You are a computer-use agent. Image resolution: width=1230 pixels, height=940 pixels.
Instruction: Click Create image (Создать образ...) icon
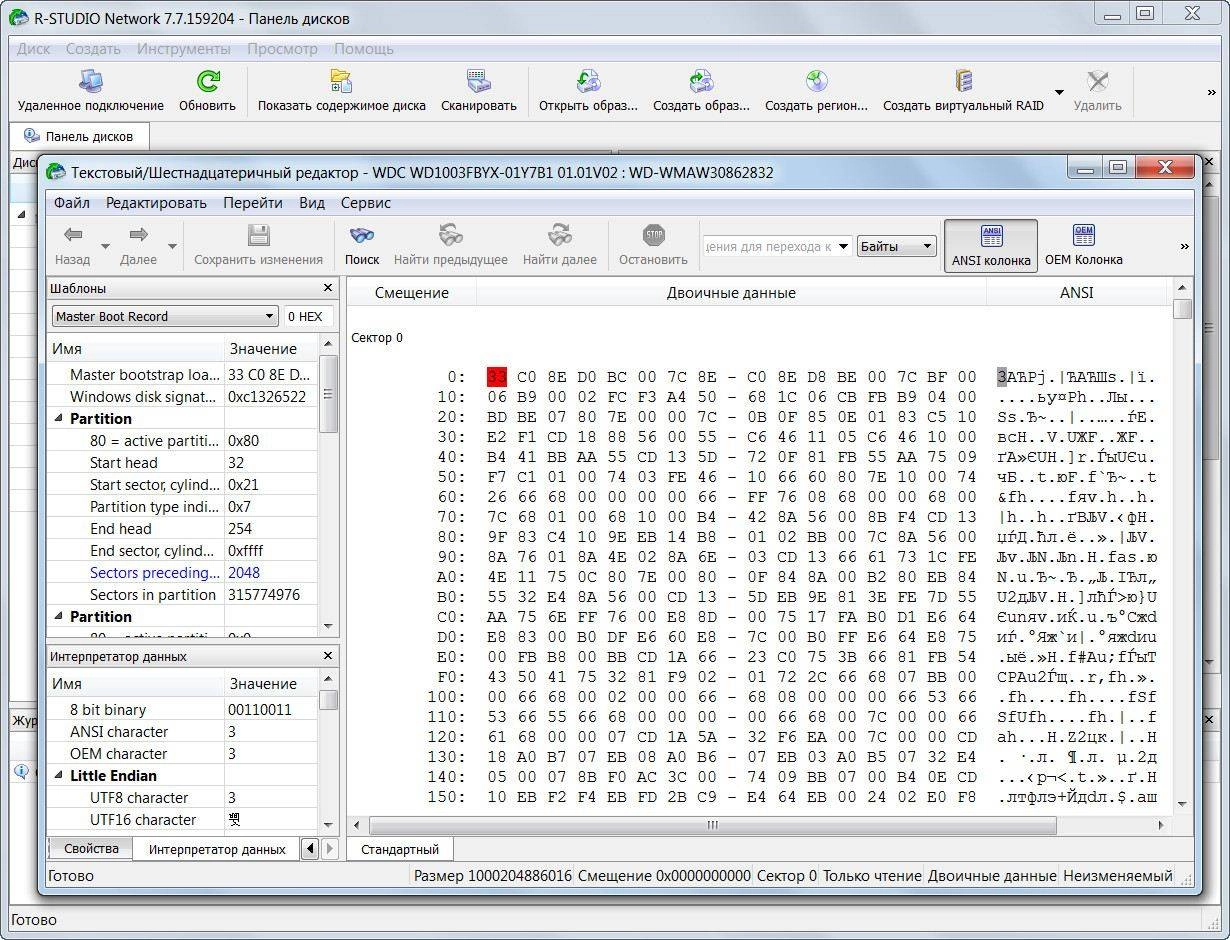click(701, 82)
